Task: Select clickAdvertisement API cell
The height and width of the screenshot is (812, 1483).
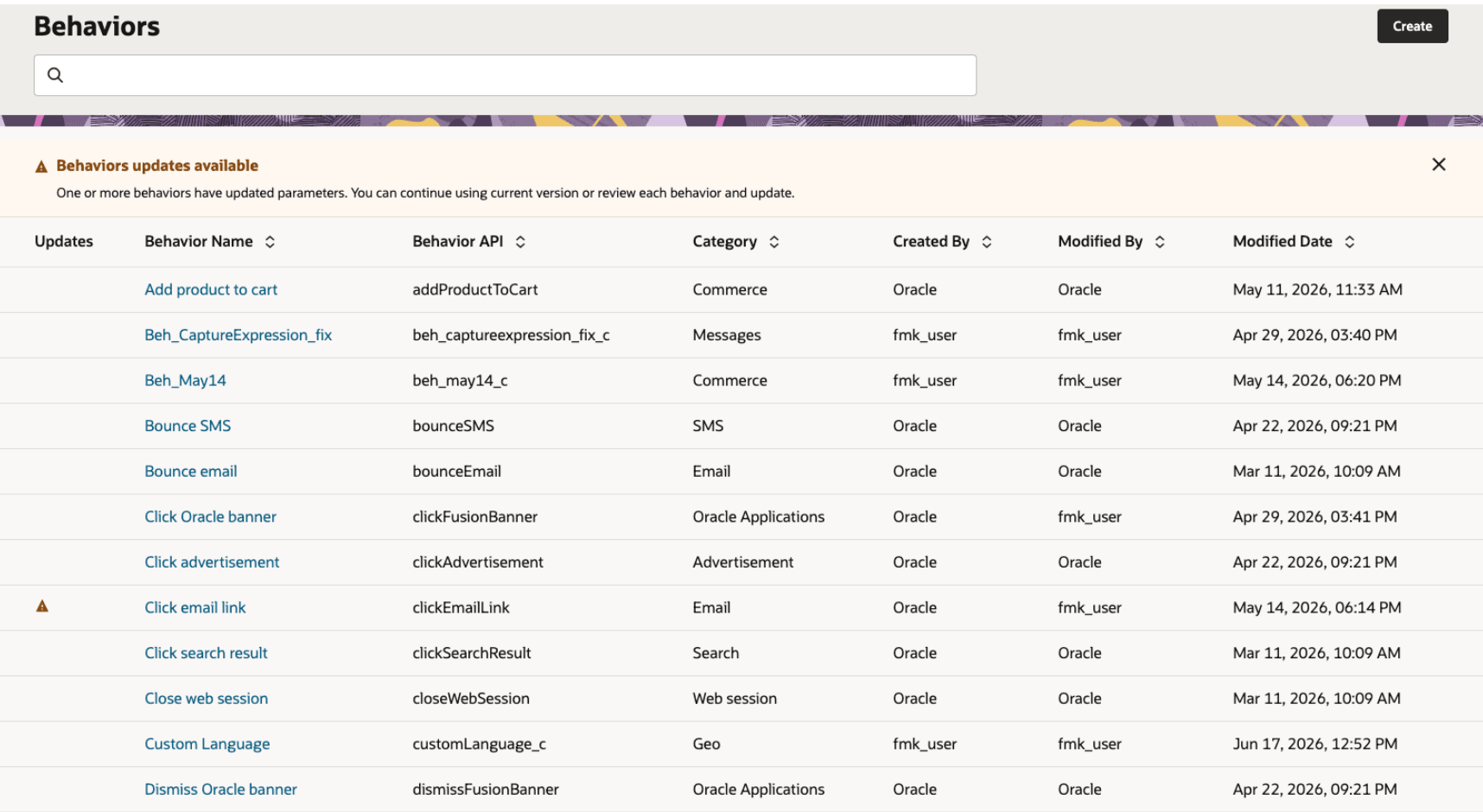Action: (x=478, y=562)
